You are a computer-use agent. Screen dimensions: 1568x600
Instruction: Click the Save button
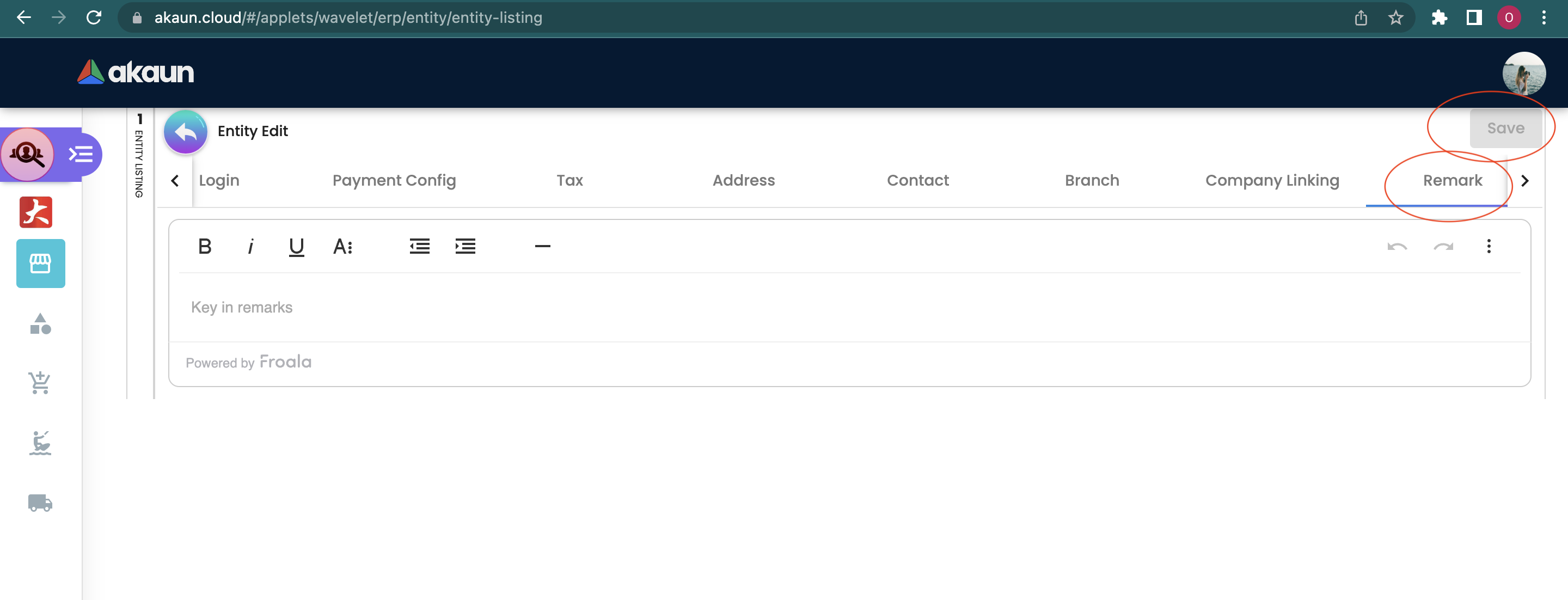tap(1505, 128)
